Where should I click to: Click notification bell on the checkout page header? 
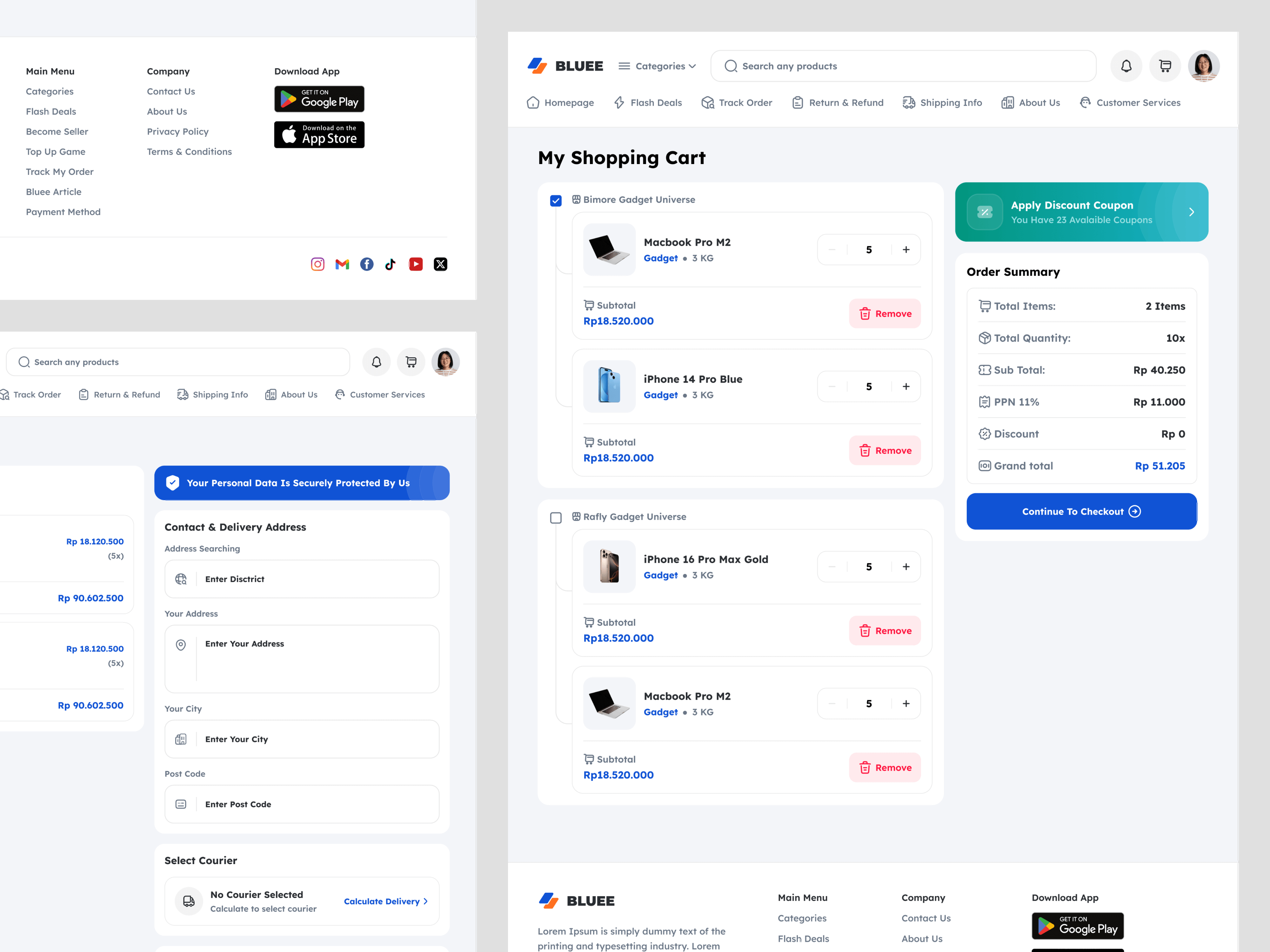377,362
